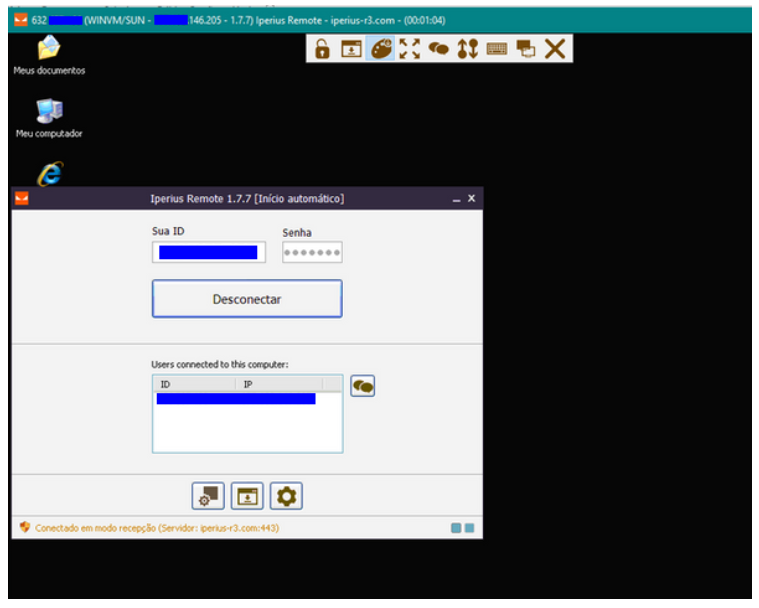Click the first blue status indicator square

[x=456, y=528]
